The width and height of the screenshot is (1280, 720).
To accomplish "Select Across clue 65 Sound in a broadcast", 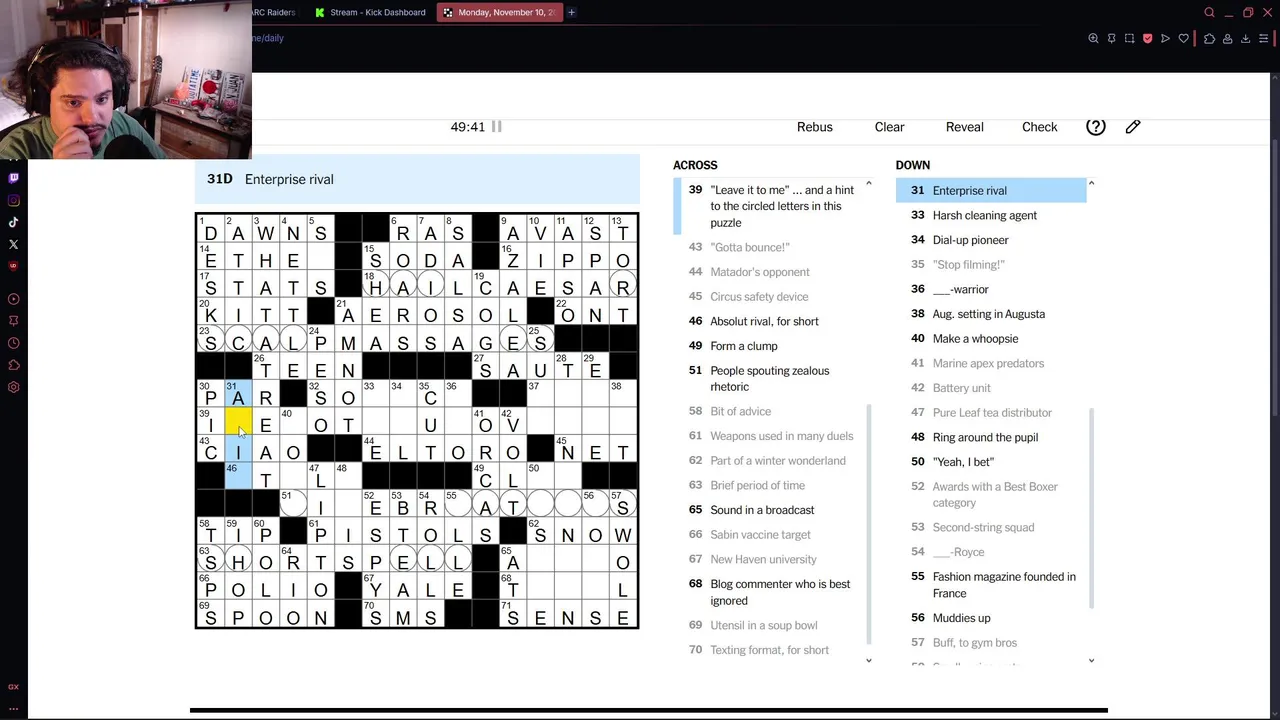I will [769, 510].
